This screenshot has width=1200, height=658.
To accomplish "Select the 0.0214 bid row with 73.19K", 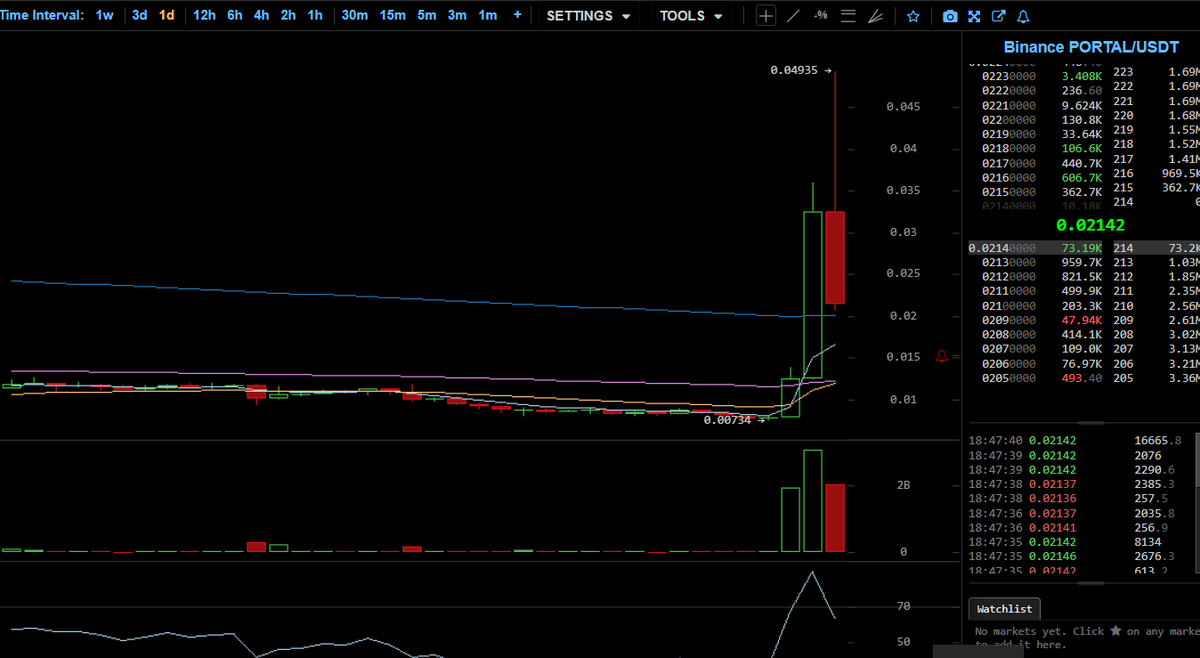I will (1083, 248).
